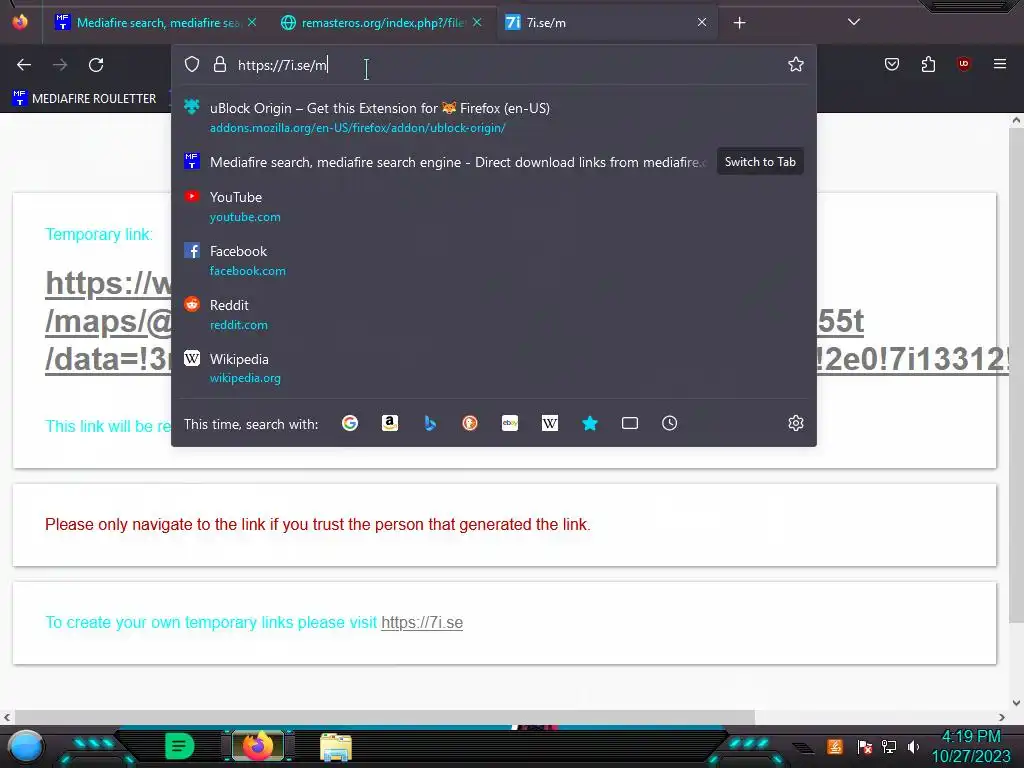This screenshot has height=768, width=1024.
Task: Open the green notes app on taskbar
Action: 180,745
